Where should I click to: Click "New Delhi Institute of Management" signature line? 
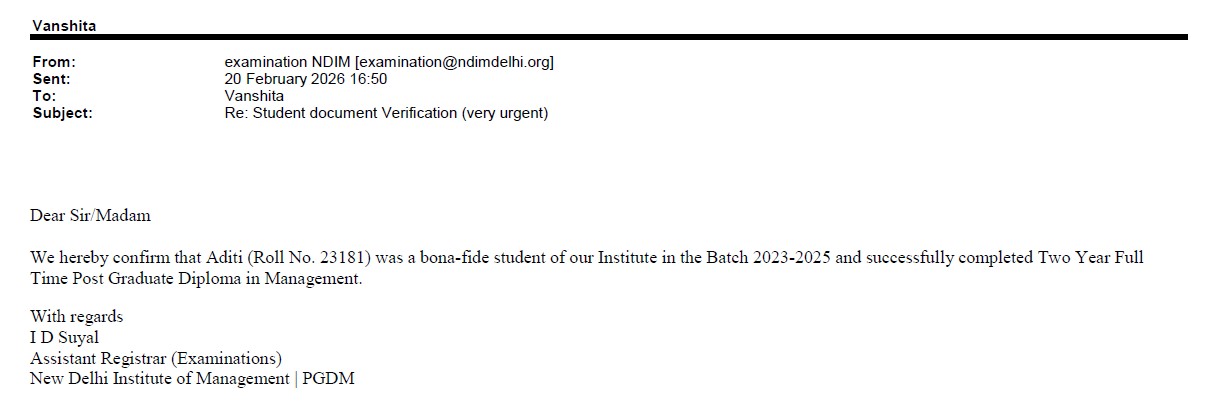tap(160, 379)
